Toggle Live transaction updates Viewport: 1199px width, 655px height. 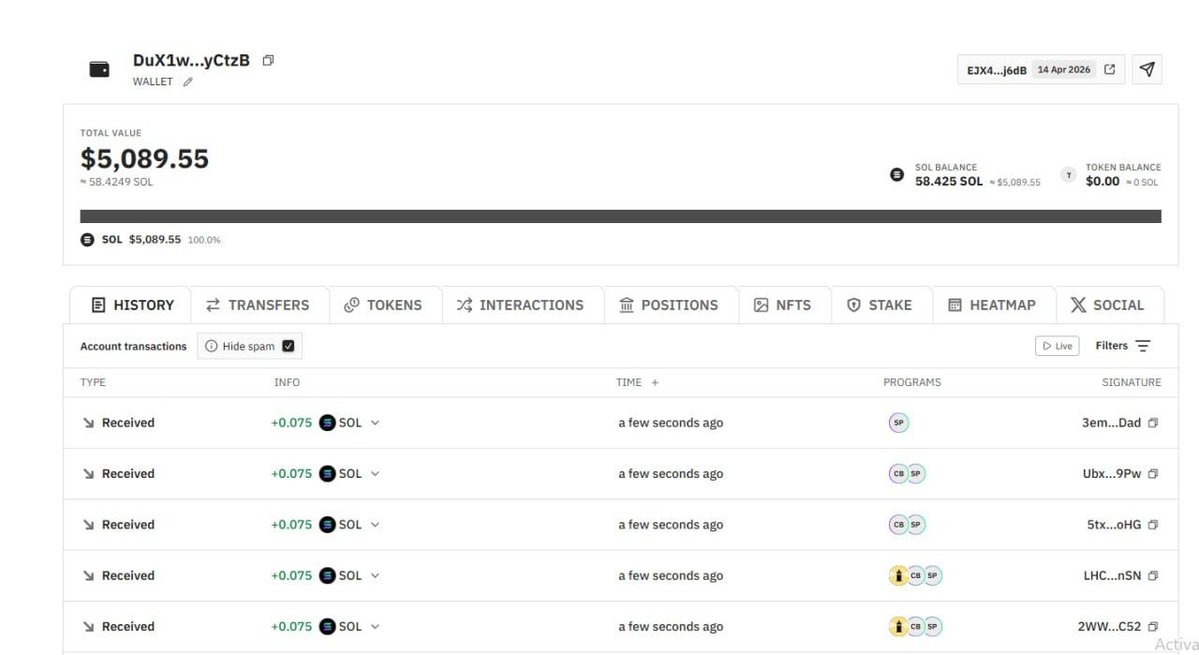pos(1057,346)
